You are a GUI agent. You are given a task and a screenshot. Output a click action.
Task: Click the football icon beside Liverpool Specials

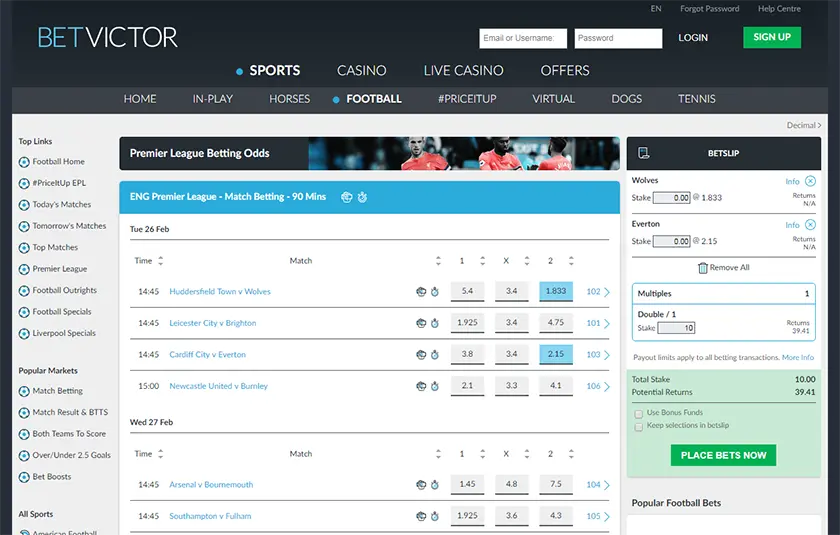[24, 334]
